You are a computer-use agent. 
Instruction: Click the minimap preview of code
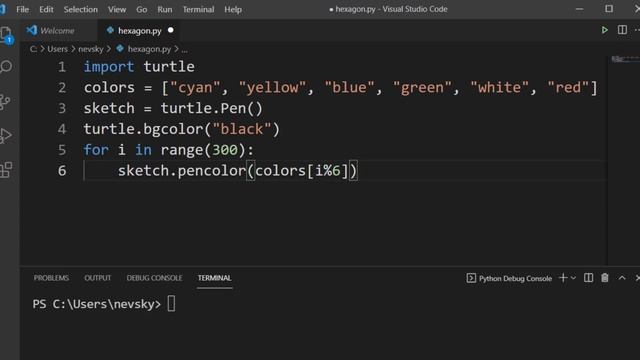pos(624,59)
